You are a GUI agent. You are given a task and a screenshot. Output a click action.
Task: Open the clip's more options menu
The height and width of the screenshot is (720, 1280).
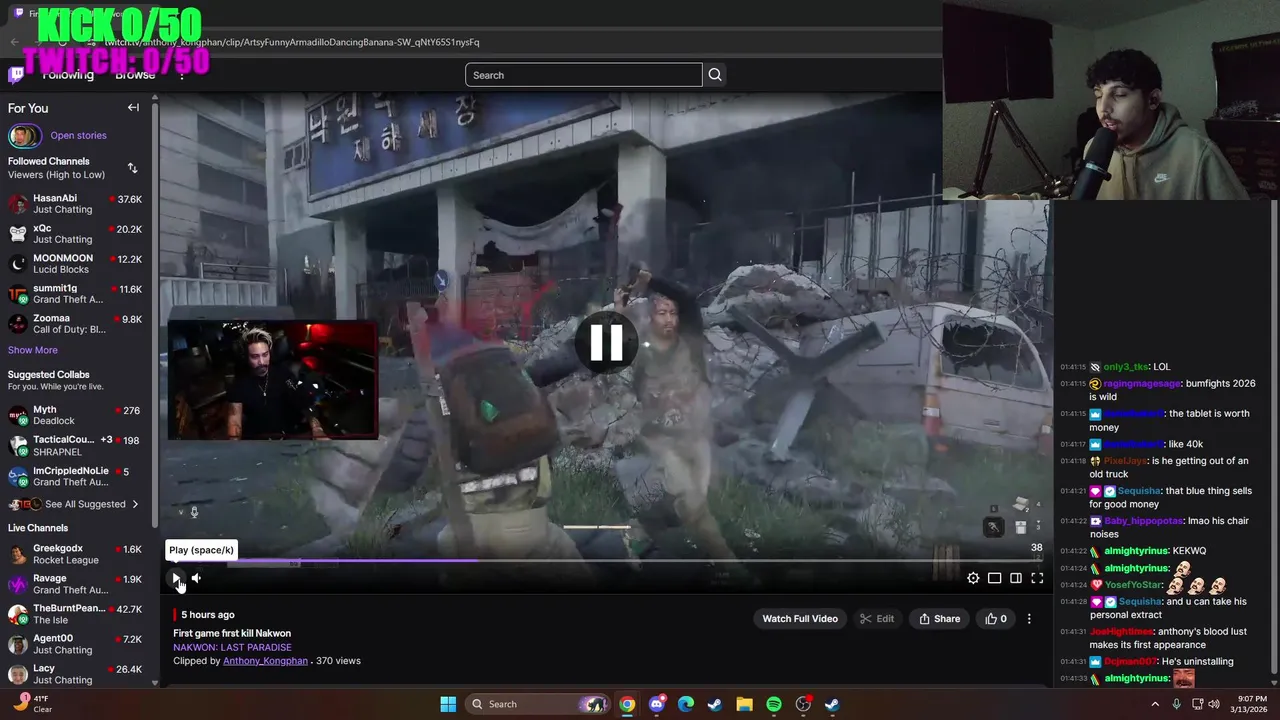pyautogui.click(x=1029, y=619)
